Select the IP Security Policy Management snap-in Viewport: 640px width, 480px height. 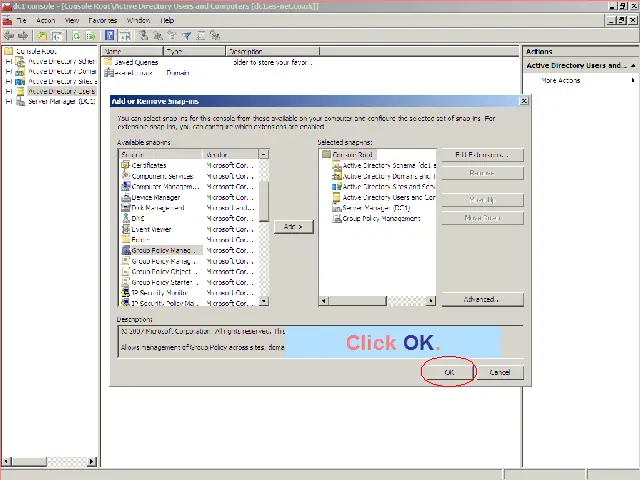point(162,303)
